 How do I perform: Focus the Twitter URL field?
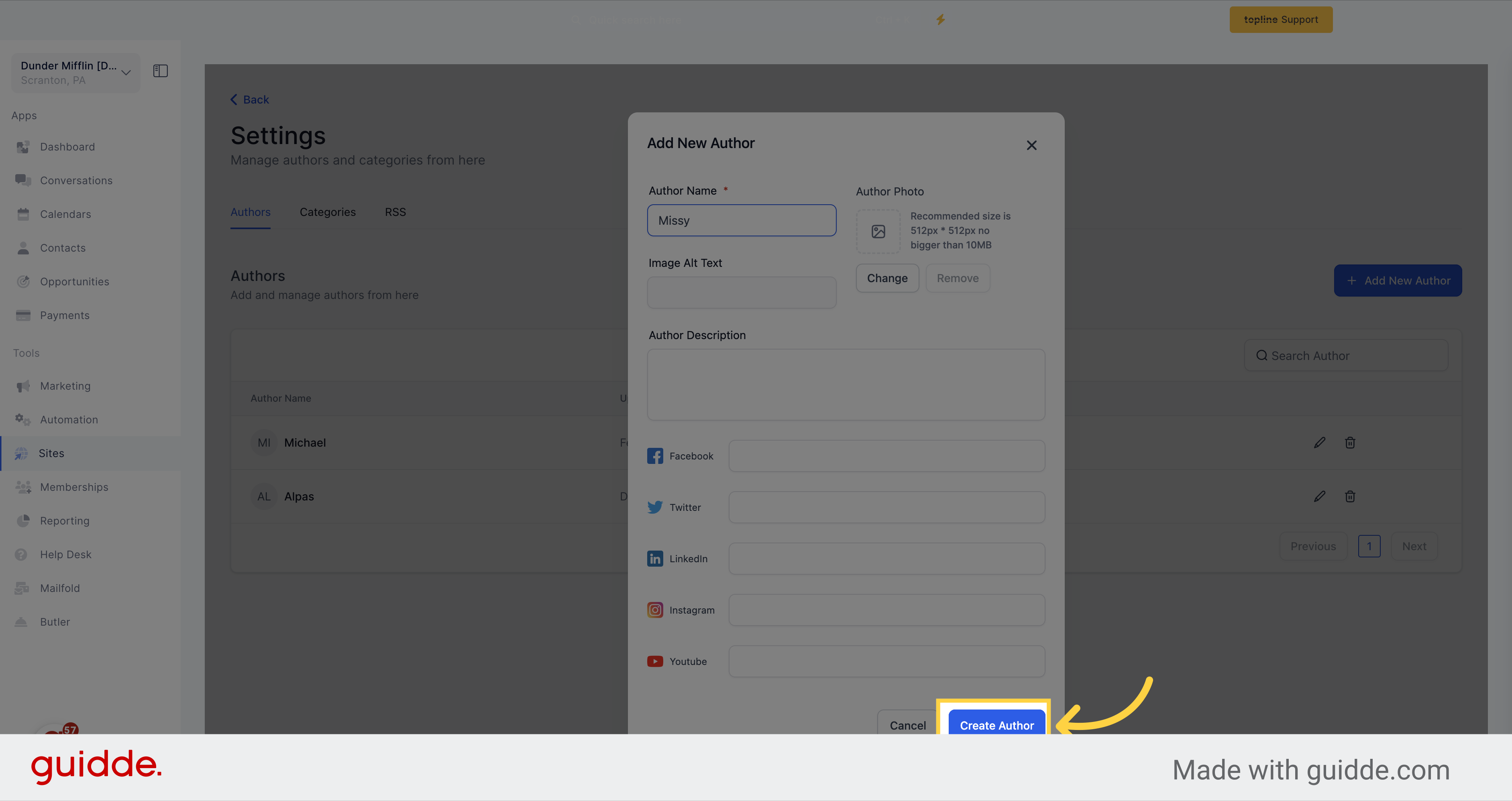coord(886,507)
